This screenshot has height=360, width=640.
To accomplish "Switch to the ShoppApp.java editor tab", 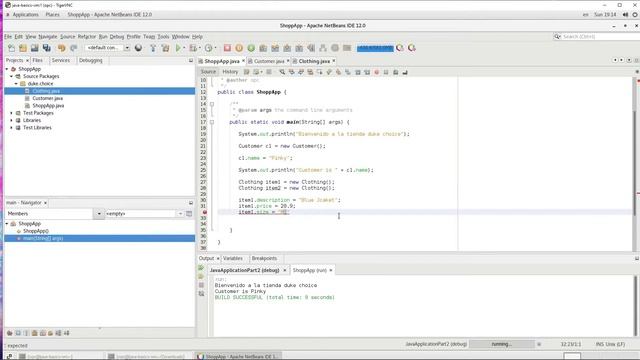I will point(222,61).
